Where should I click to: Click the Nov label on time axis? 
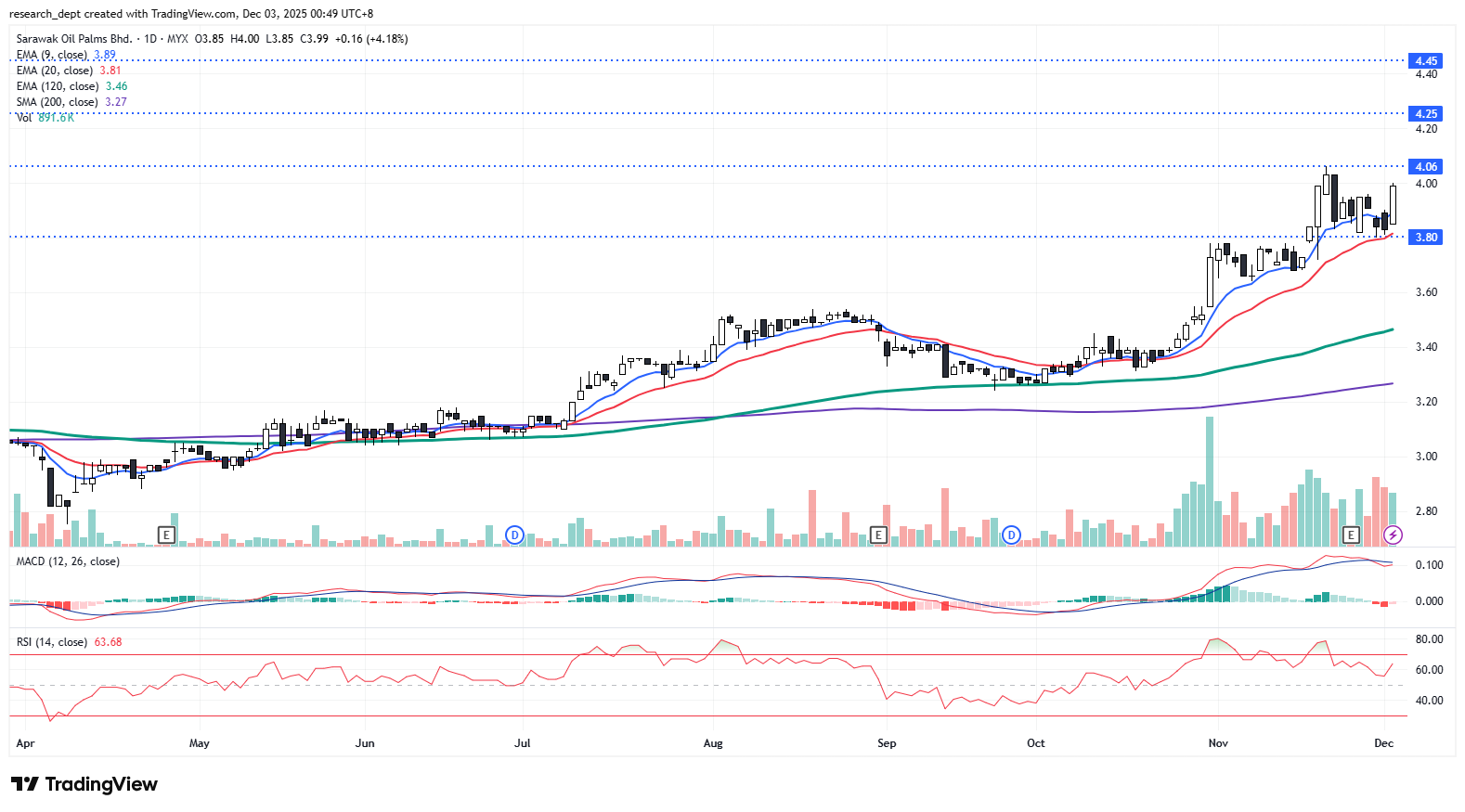(x=1218, y=743)
